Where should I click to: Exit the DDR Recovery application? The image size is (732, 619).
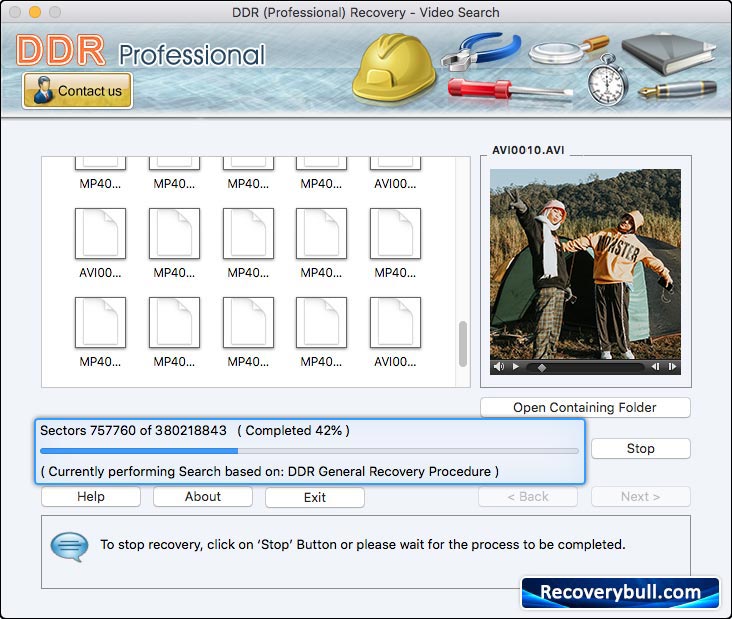click(x=315, y=498)
